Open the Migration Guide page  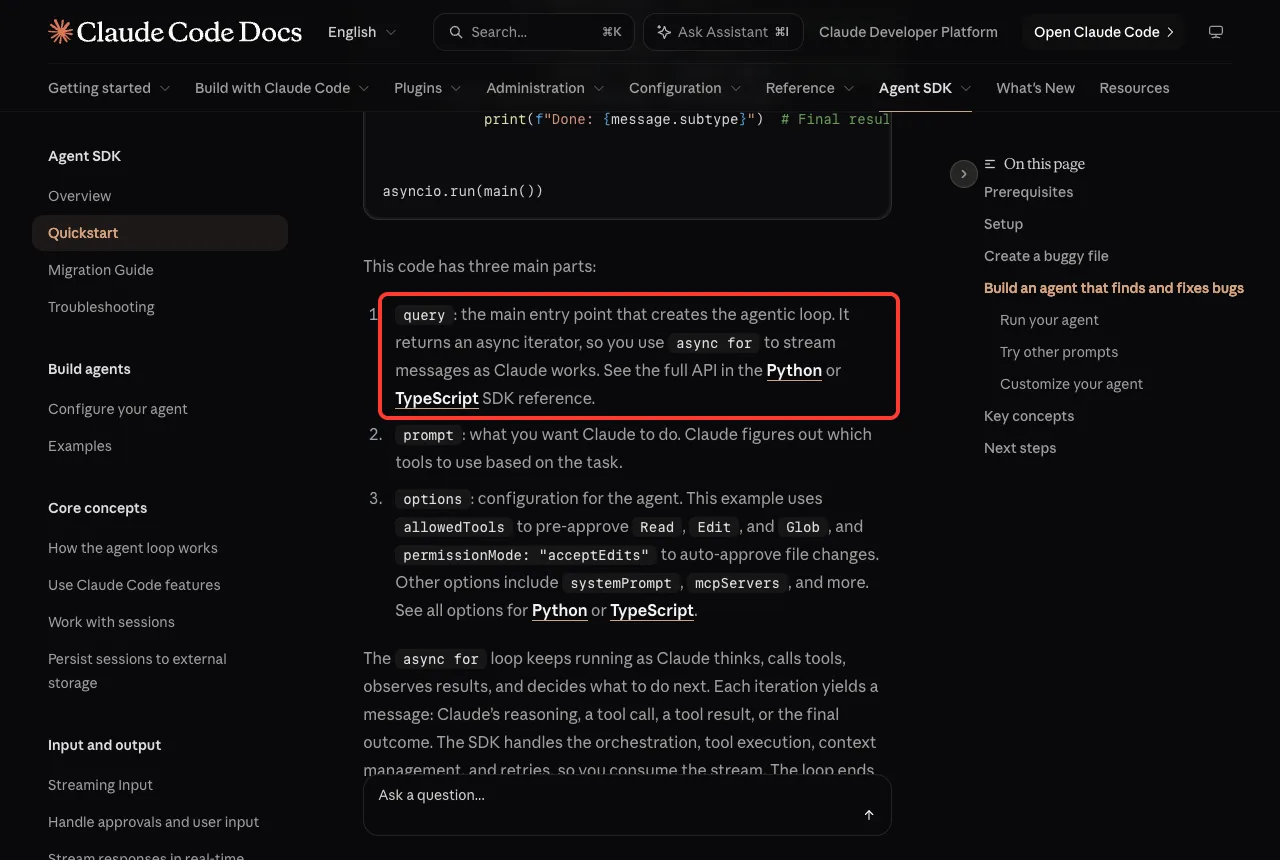[x=101, y=270]
